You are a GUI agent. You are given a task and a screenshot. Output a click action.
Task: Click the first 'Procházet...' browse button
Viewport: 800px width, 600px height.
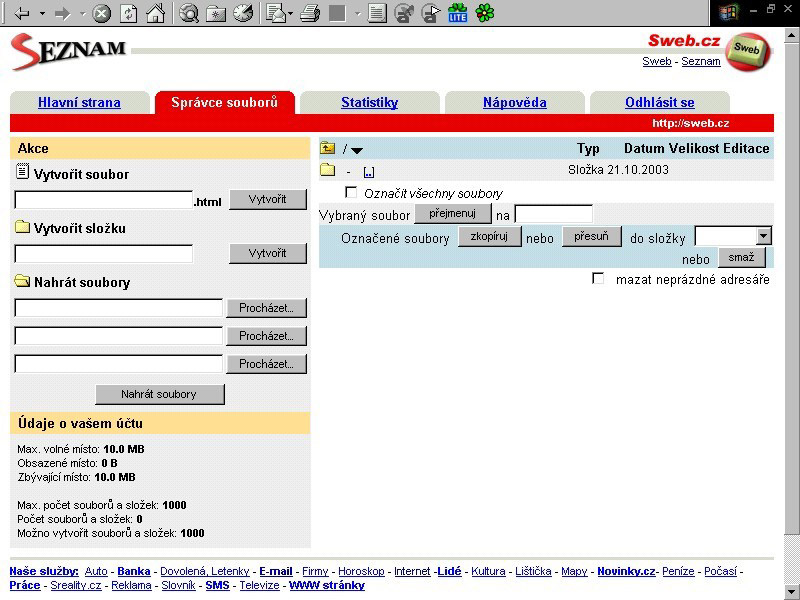pyautogui.click(x=266, y=308)
